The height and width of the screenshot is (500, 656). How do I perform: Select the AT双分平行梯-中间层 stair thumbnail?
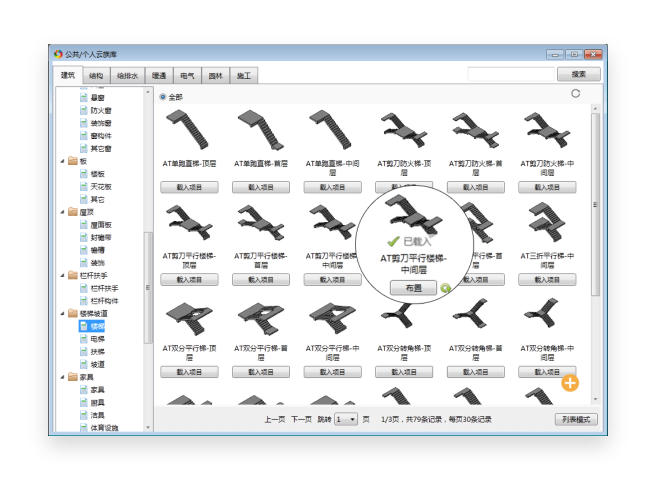point(332,318)
